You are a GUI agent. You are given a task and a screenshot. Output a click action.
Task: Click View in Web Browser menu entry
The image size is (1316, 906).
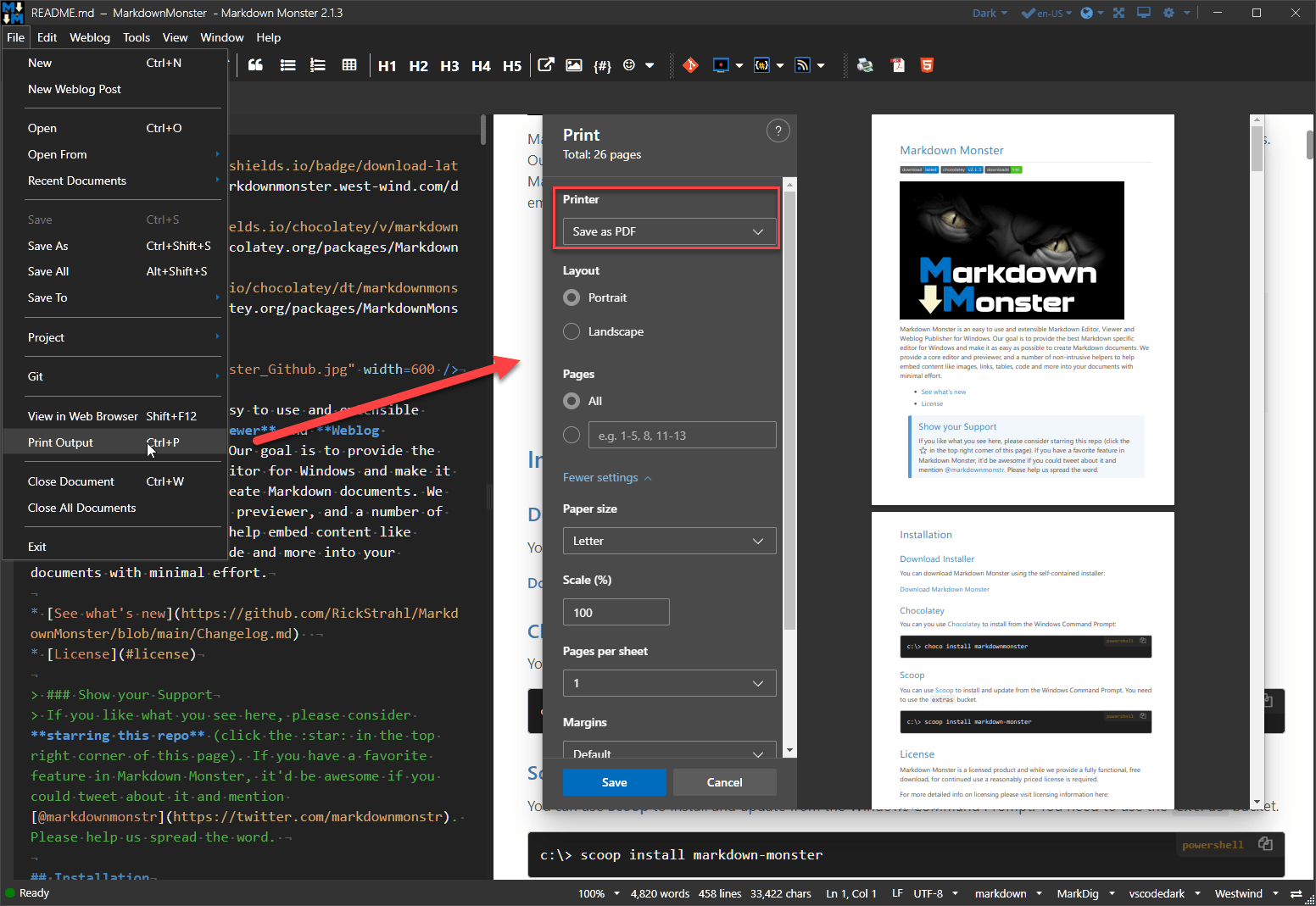(115, 416)
